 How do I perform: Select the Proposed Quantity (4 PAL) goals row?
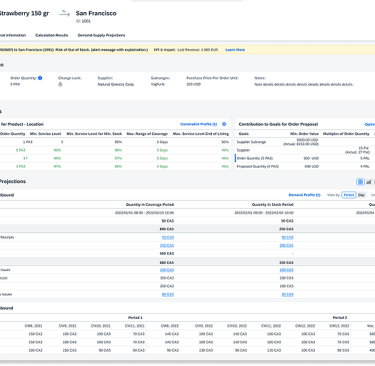pyautogui.click(x=305, y=166)
